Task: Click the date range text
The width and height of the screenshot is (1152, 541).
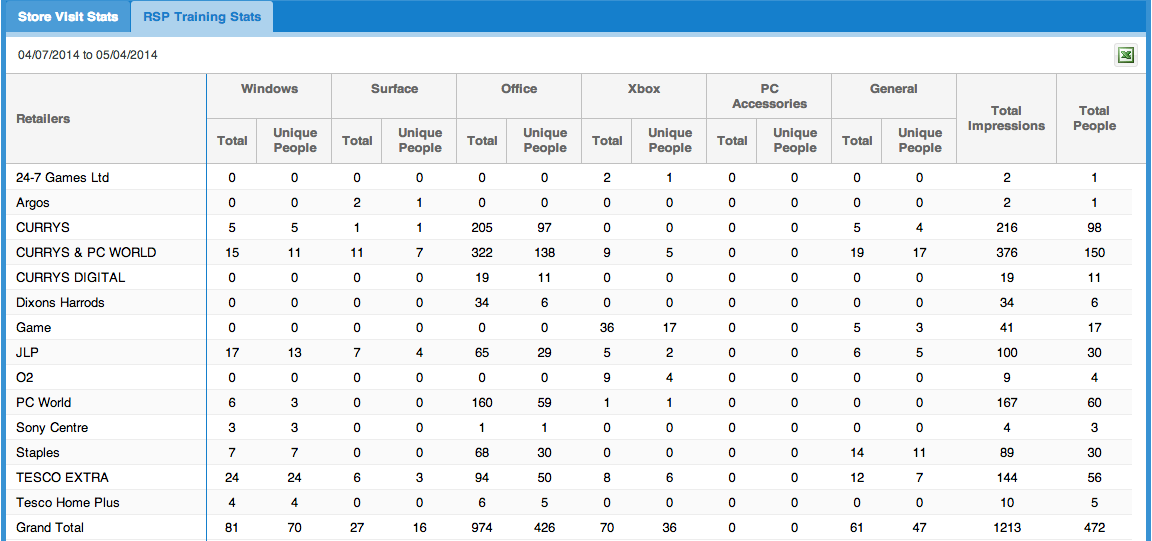Action: 88,55
